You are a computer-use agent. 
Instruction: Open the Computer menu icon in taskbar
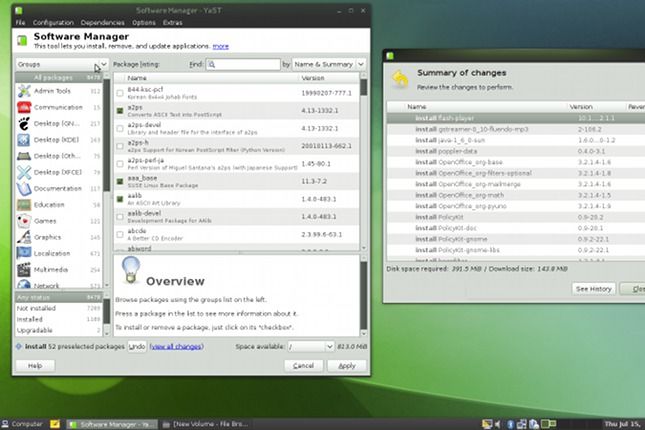[x=5, y=424]
